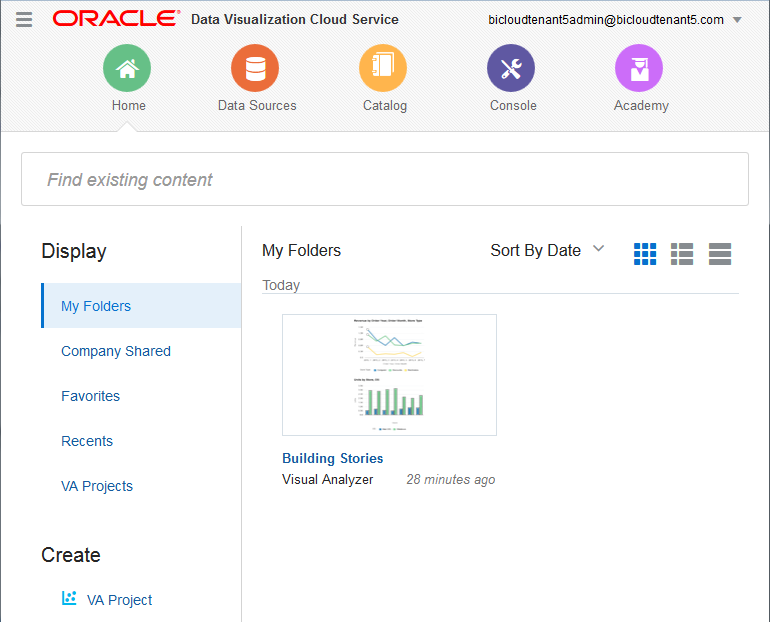Open the Console wrench icon
Viewport: 770px width, 622px height.
[x=511, y=68]
